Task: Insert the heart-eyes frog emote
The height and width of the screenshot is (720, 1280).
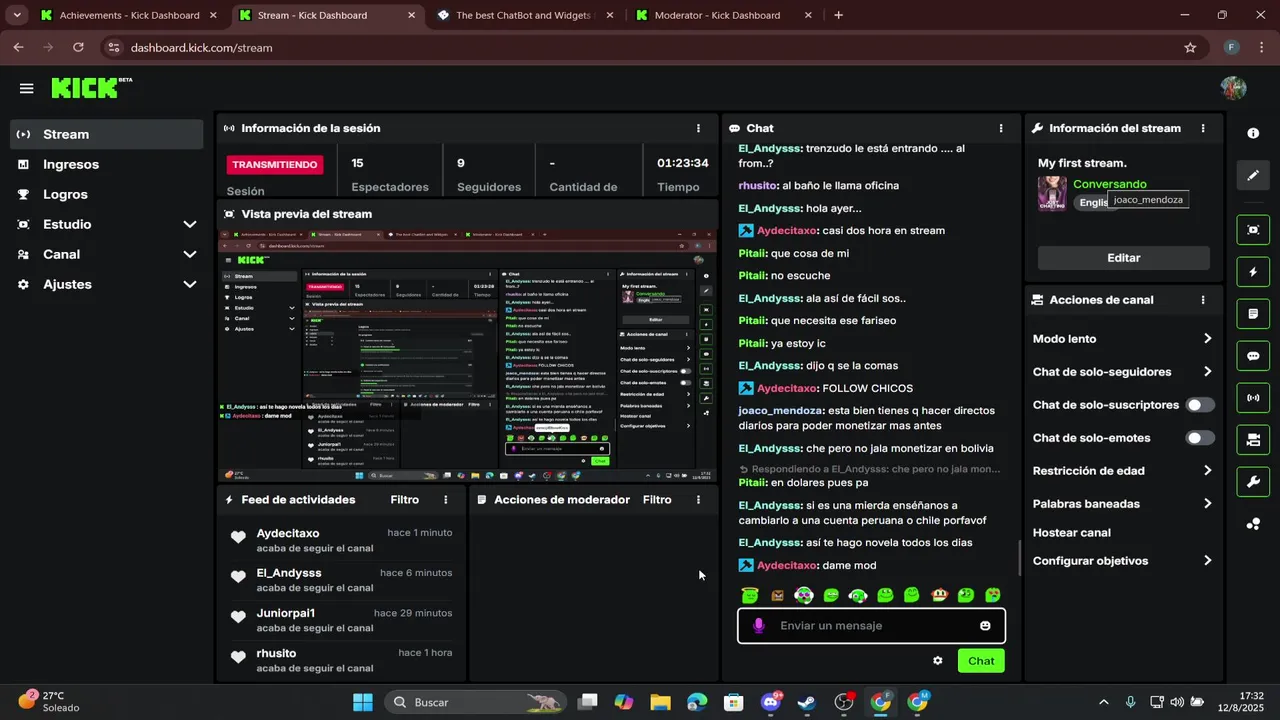Action: click(993, 595)
